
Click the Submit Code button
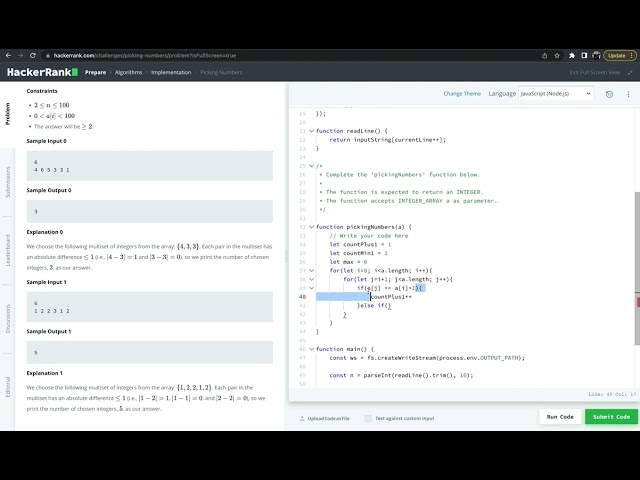[611, 417]
